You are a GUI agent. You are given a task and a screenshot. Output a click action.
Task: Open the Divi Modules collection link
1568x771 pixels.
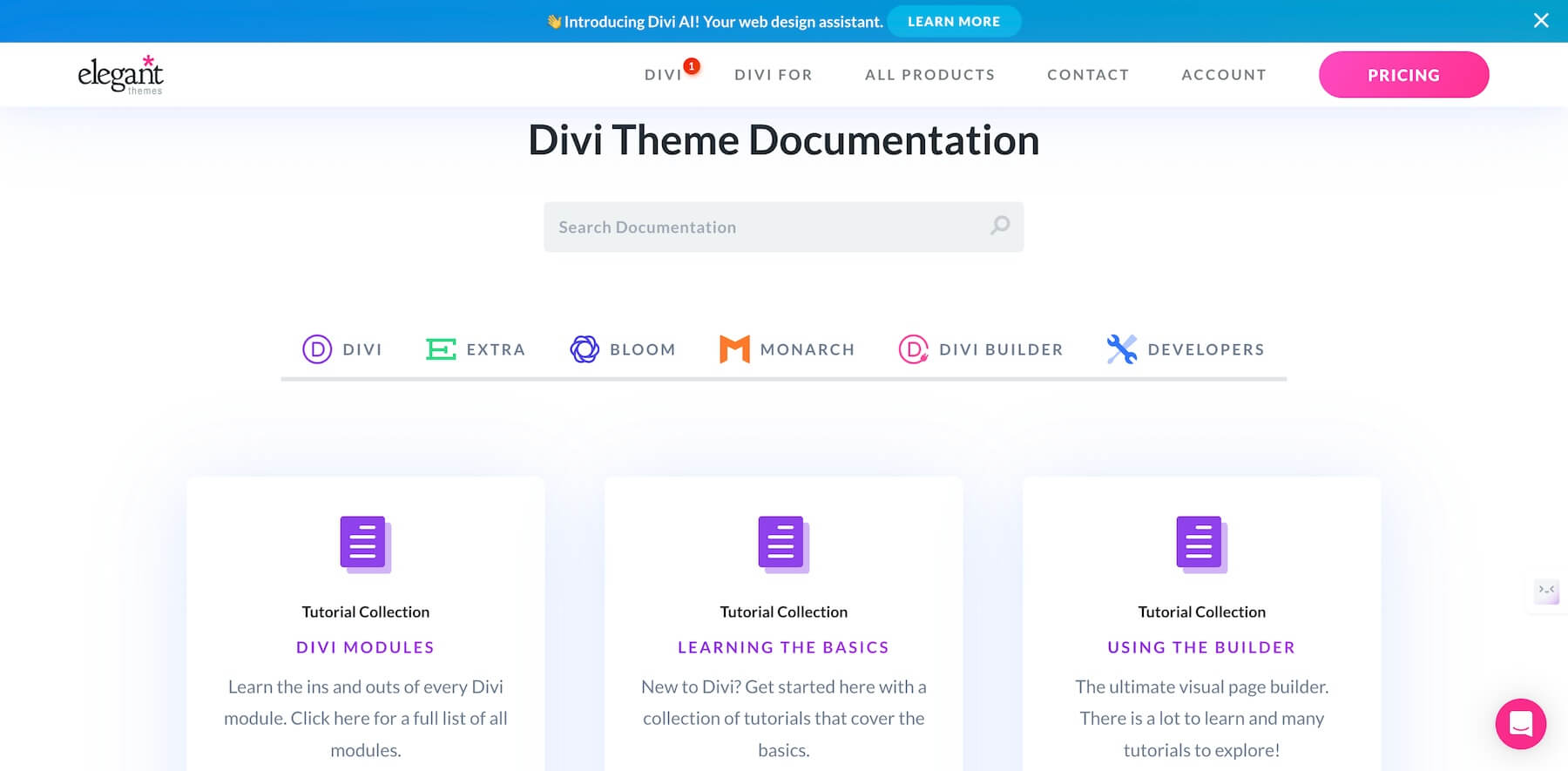click(x=366, y=647)
